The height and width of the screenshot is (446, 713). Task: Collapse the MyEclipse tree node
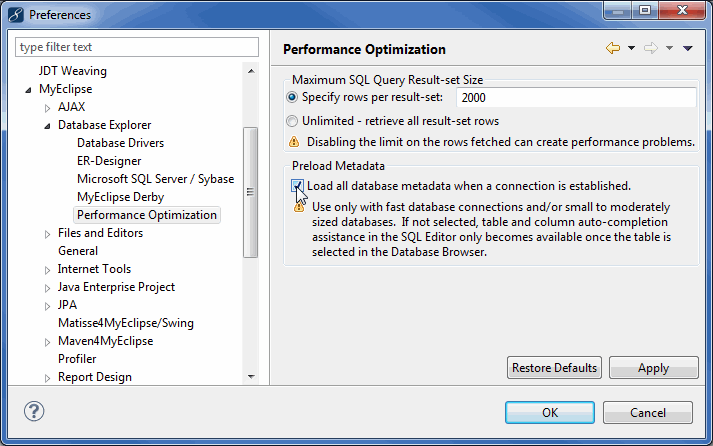28,90
